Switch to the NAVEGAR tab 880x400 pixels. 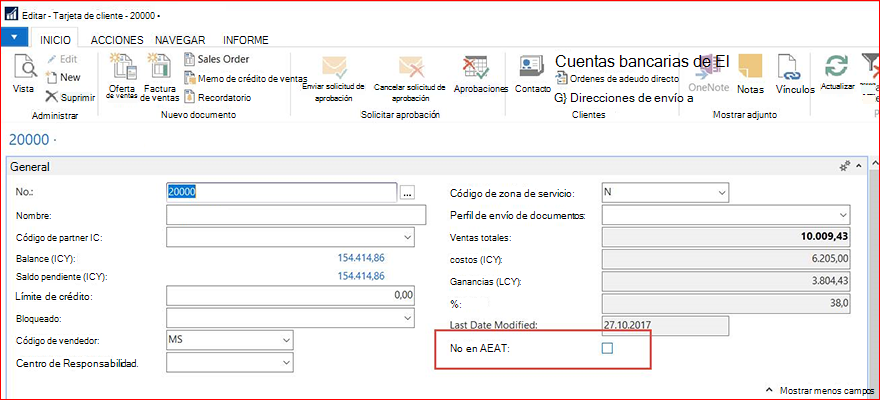pyautogui.click(x=180, y=40)
